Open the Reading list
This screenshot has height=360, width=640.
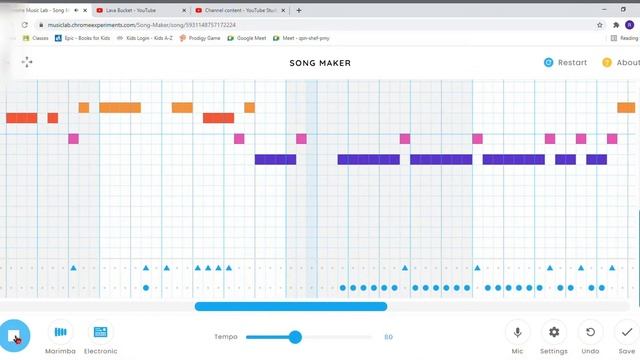pyautogui.click(x=624, y=38)
